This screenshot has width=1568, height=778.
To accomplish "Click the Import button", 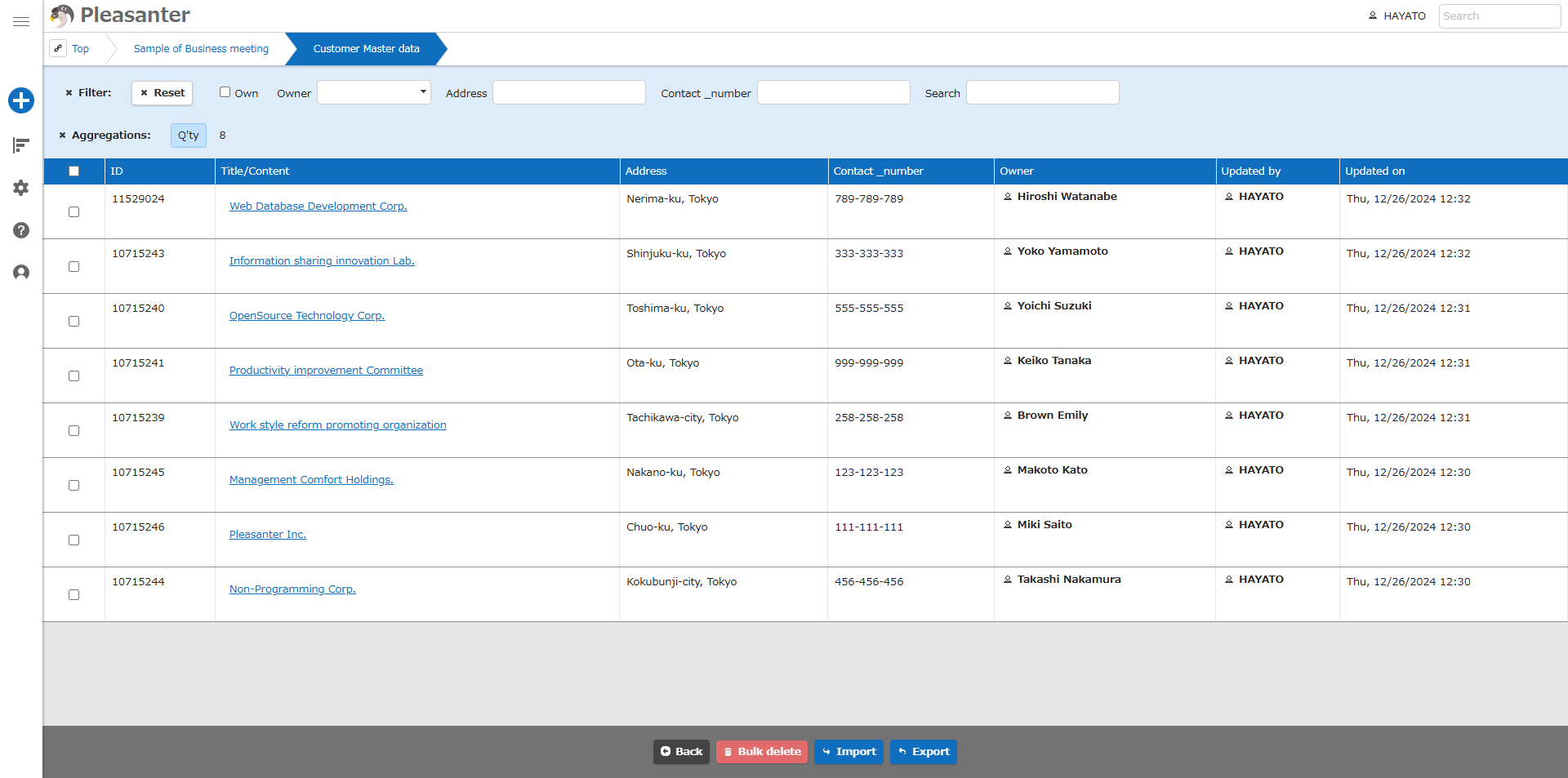I will (849, 752).
